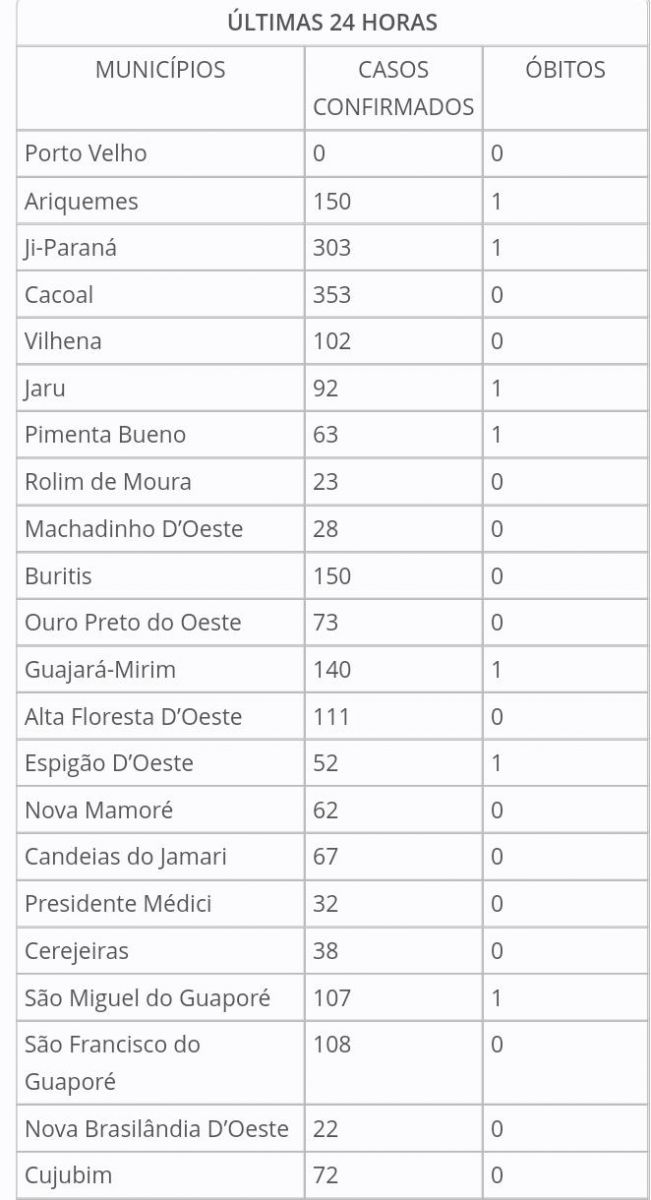Select the ÓBITOS column header
This screenshot has width=651, height=1200.
(x=565, y=70)
